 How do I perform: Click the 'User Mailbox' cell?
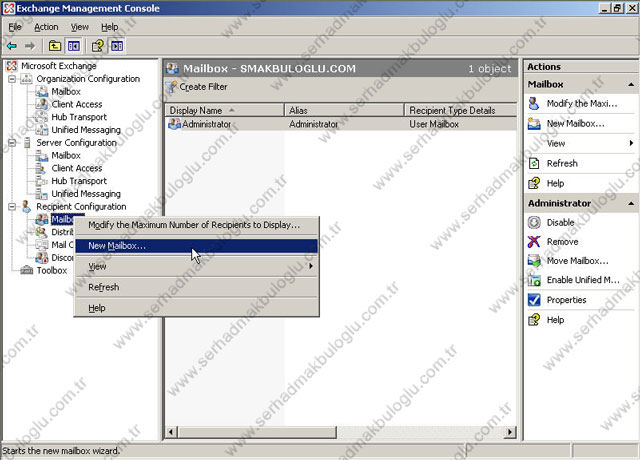tap(434, 124)
